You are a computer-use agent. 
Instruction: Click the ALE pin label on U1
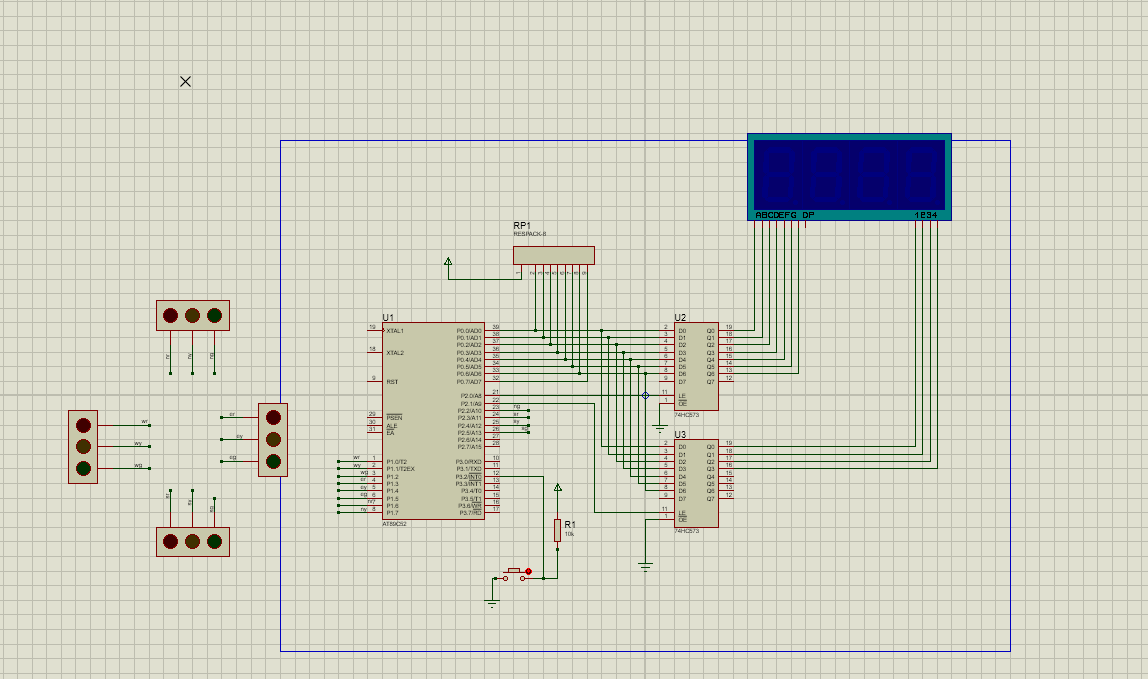[x=392, y=426]
